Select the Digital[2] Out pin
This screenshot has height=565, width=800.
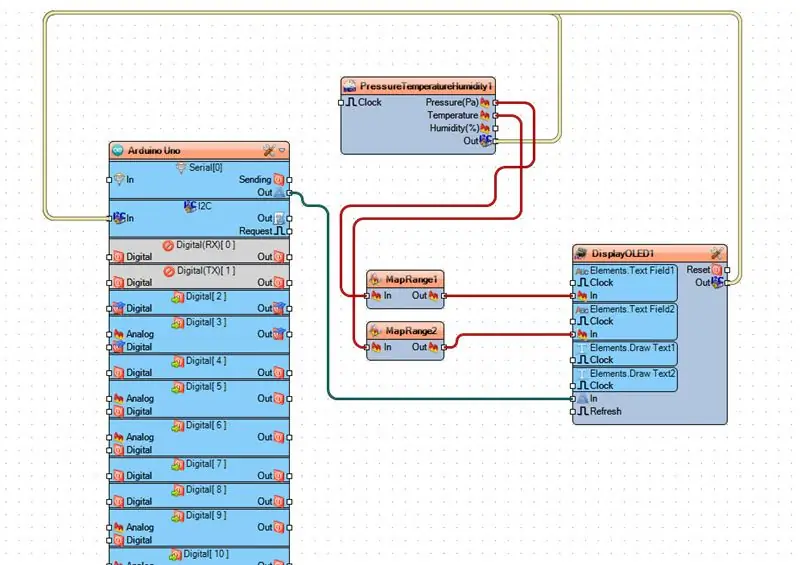[x=289, y=308]
